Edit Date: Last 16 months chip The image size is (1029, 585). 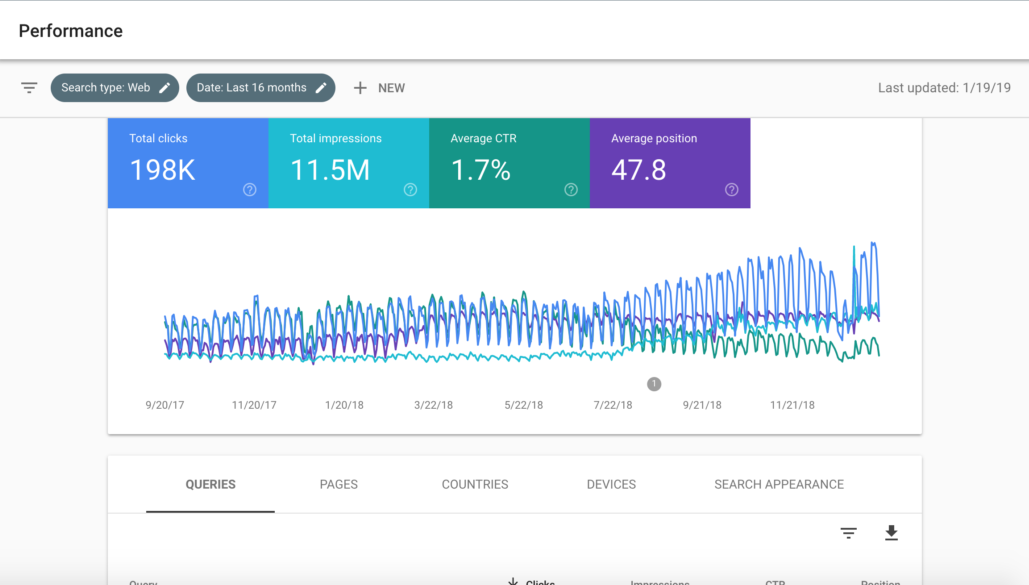261,88
